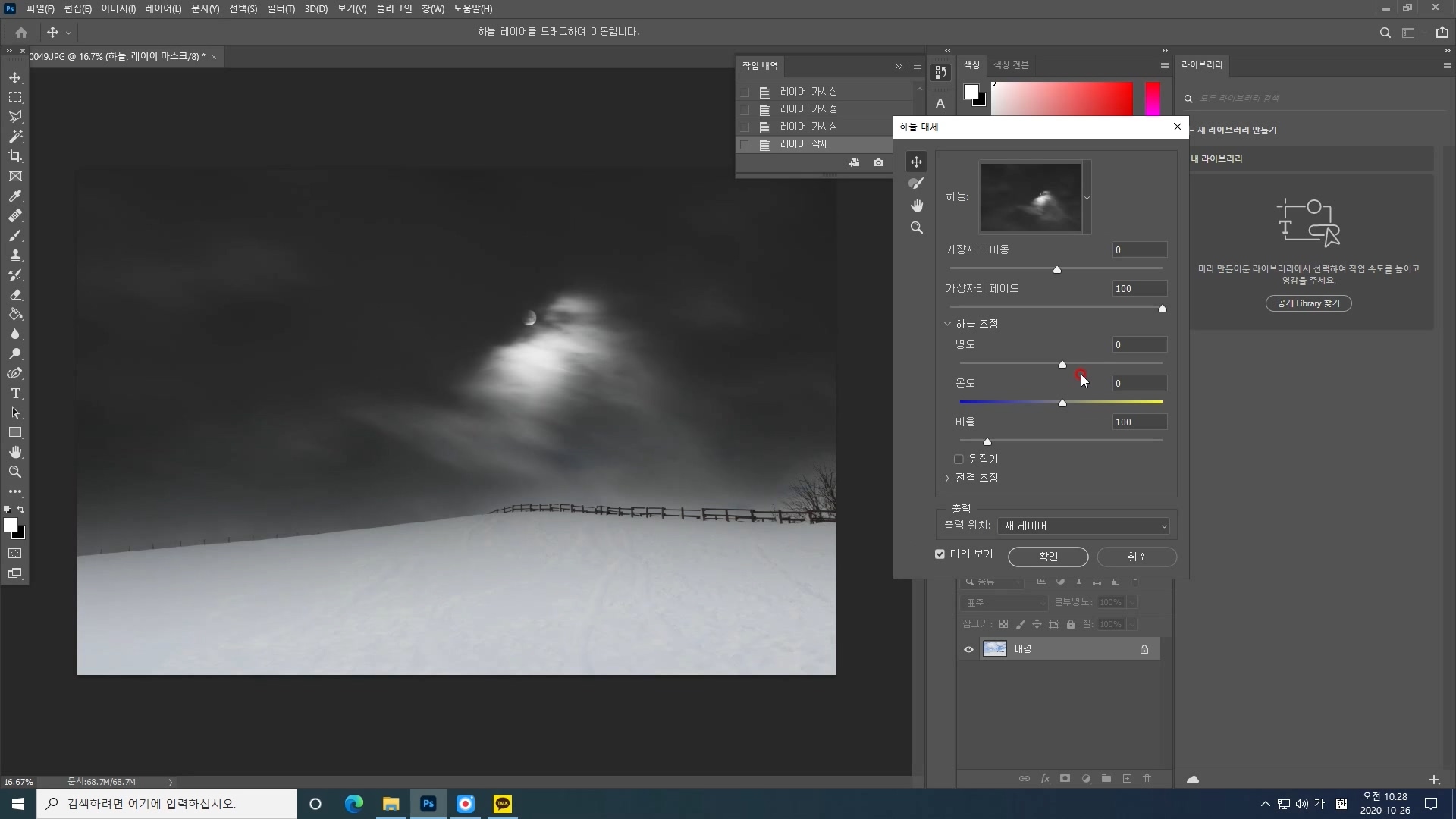Hide the 배경 layer with eye icon
The image size is (1456, 819).
coord(968,649)
